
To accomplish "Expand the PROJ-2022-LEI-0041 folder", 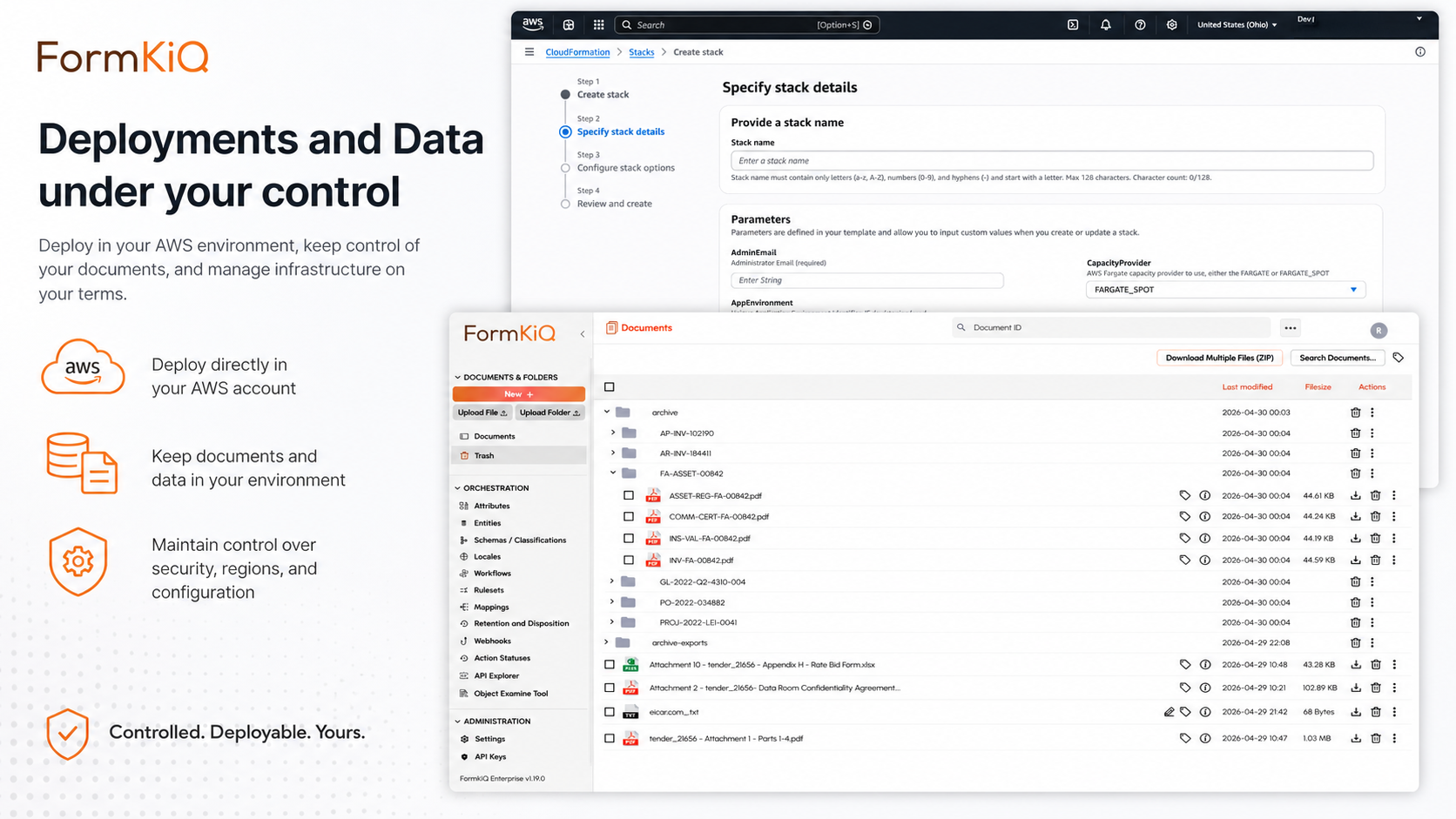I will tap(612, 622).
